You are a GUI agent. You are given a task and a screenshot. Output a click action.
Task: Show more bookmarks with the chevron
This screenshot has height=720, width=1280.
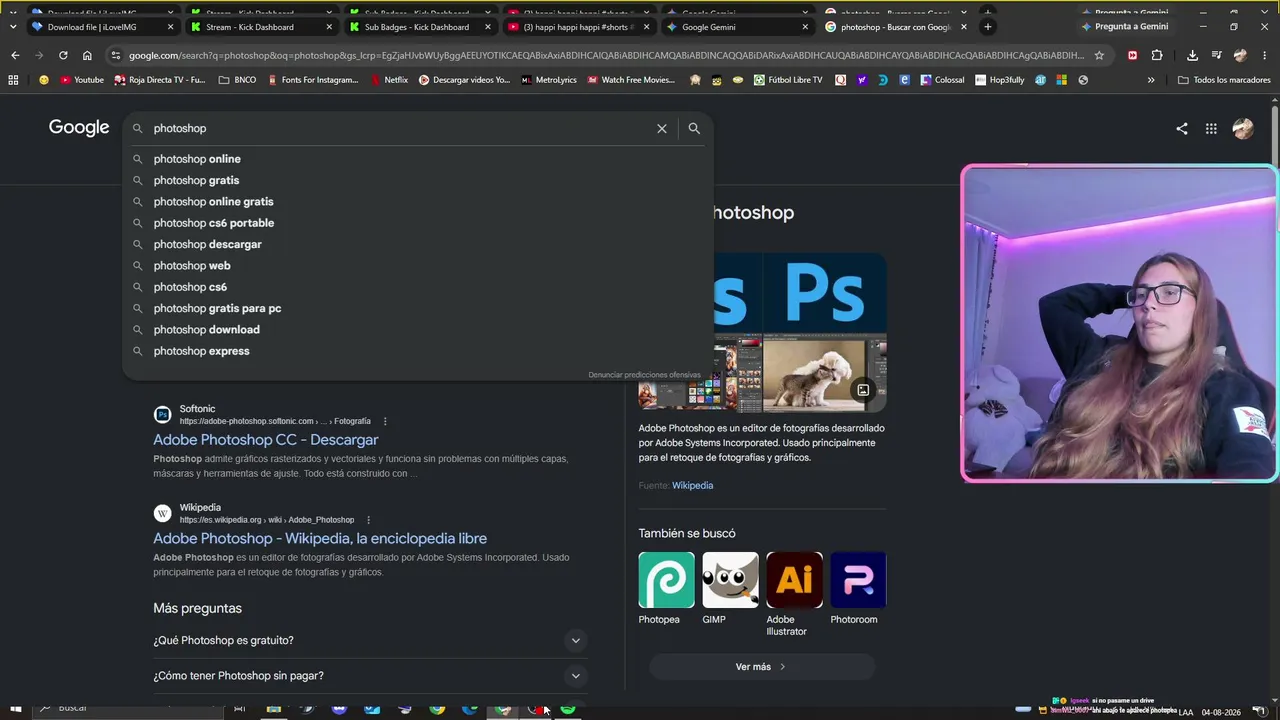1151,80
